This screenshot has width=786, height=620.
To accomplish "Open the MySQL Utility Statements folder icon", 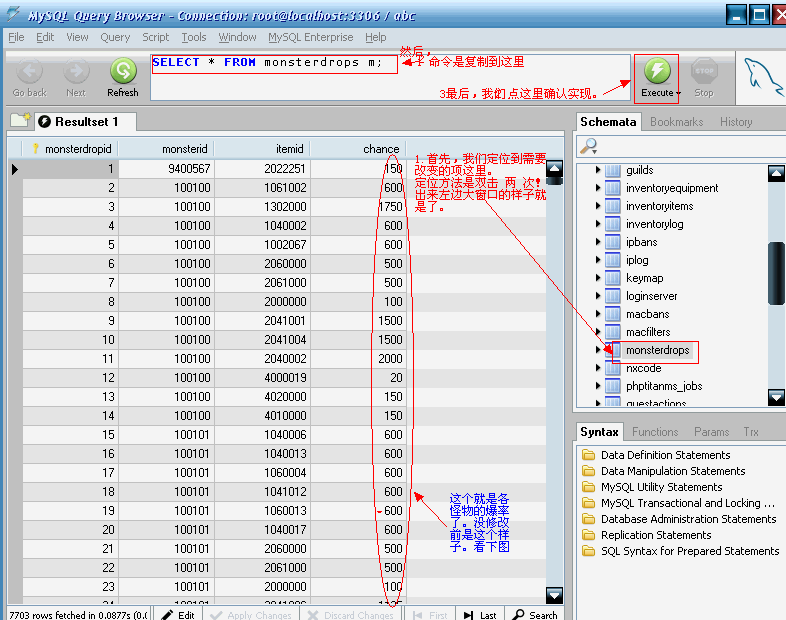I will pyautogui.click(x=587, y=487).
